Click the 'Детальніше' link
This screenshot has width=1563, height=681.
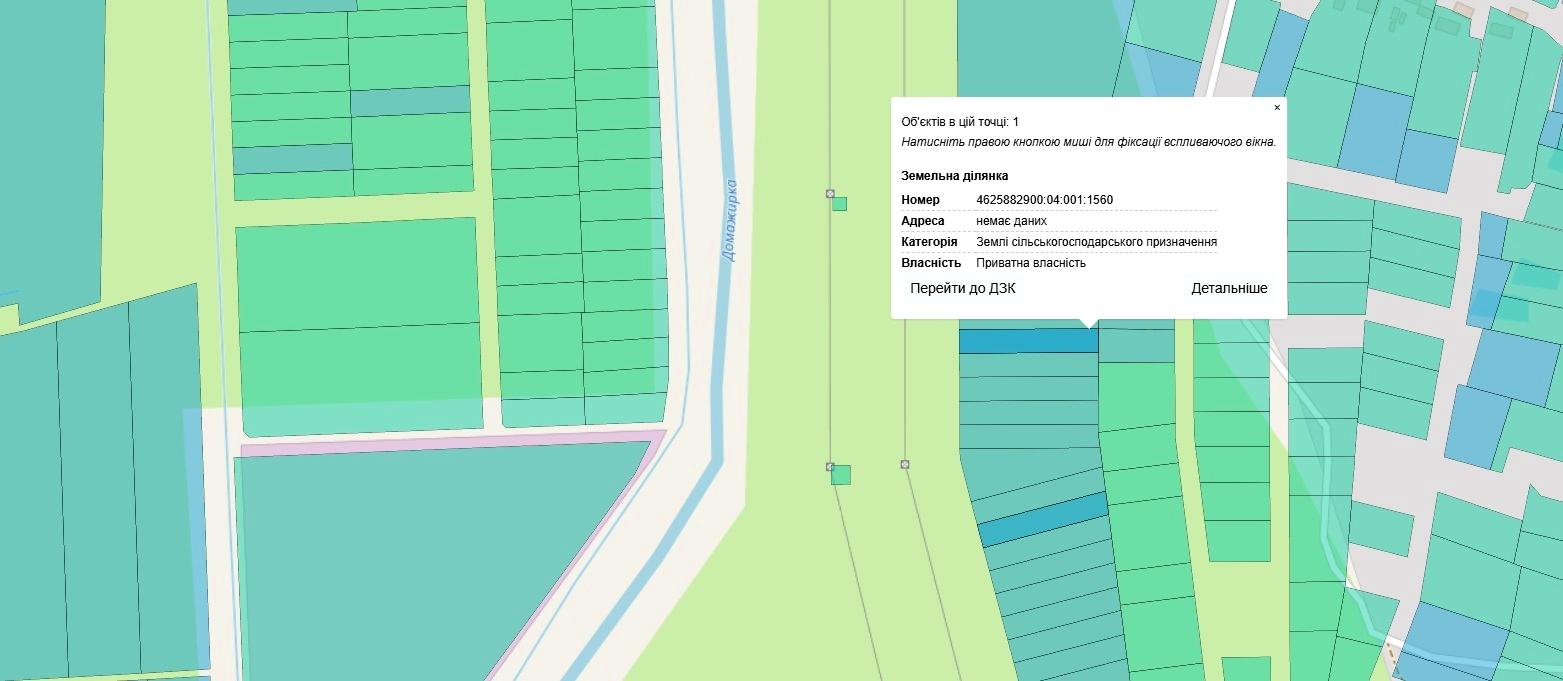pos(1229,288)
